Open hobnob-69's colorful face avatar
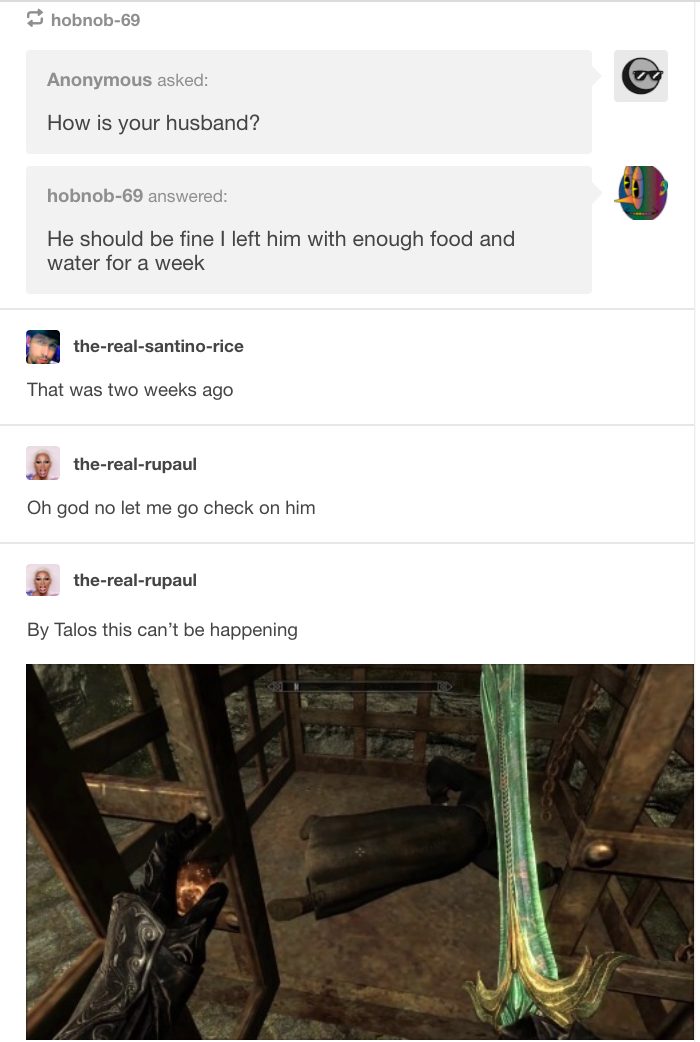 (x=643, y=193)
